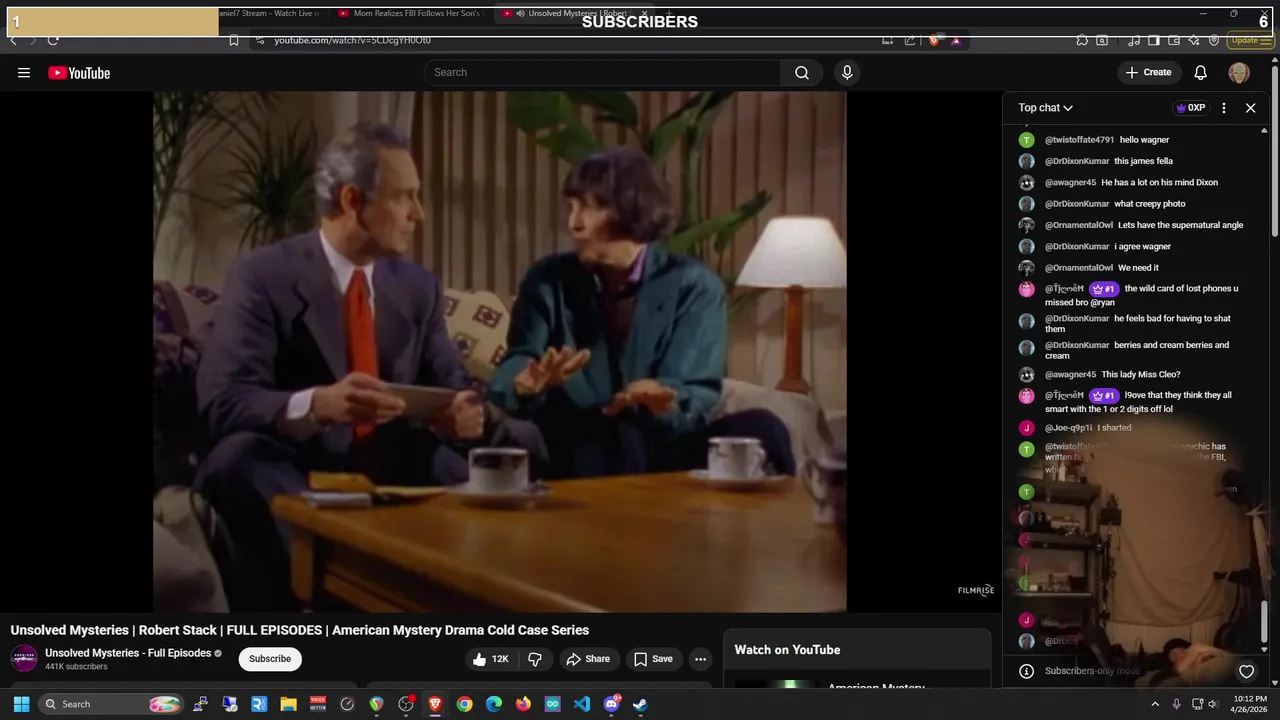The width and height of the screenshot is (1280, 720).
Task: Click the Windows taskbar Search box
Action: tap(112, 704)
